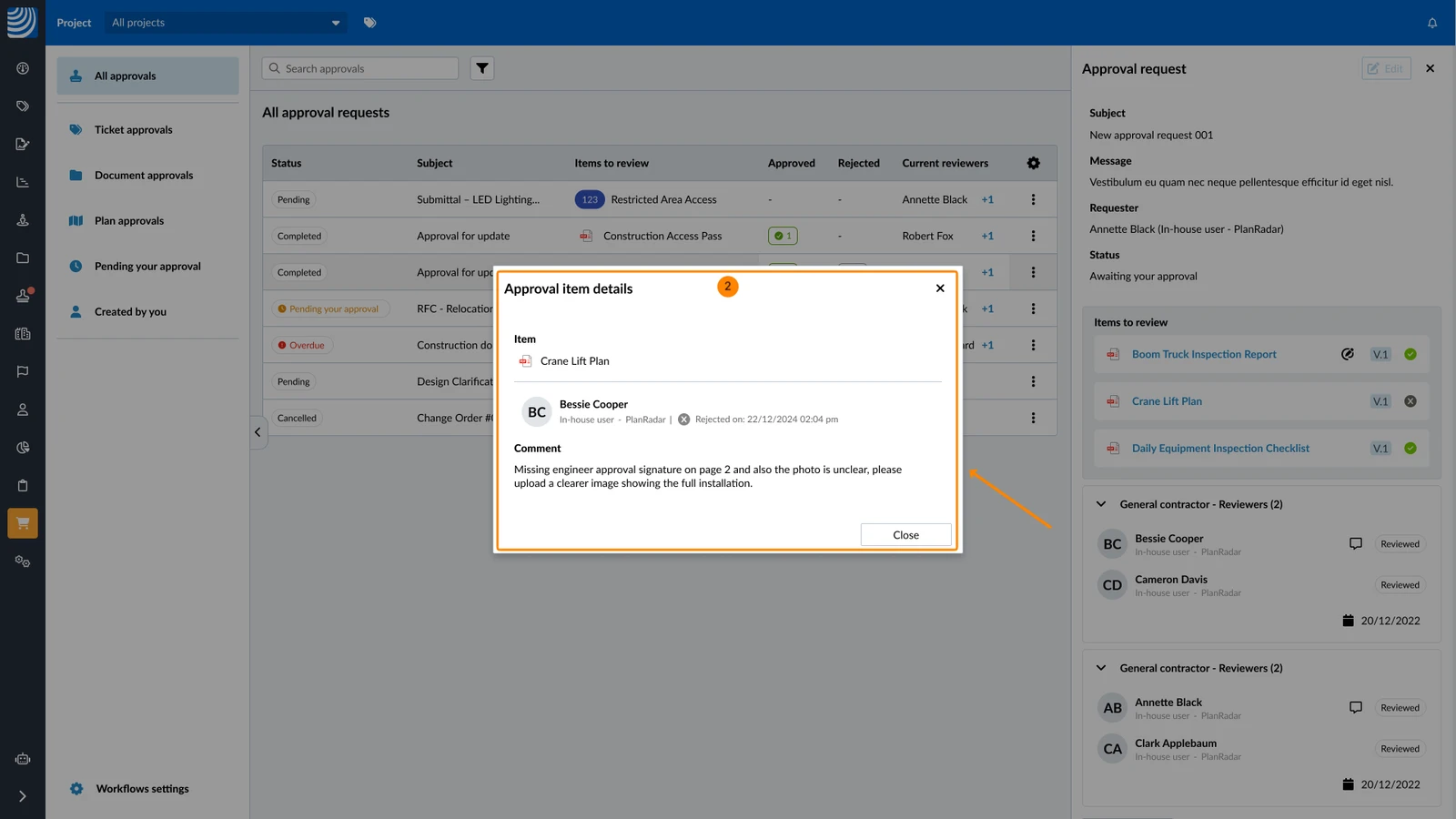Click the Reviewed badge for Clark Applebaum
1456x819 pixels.
(x=1400, y=749)
